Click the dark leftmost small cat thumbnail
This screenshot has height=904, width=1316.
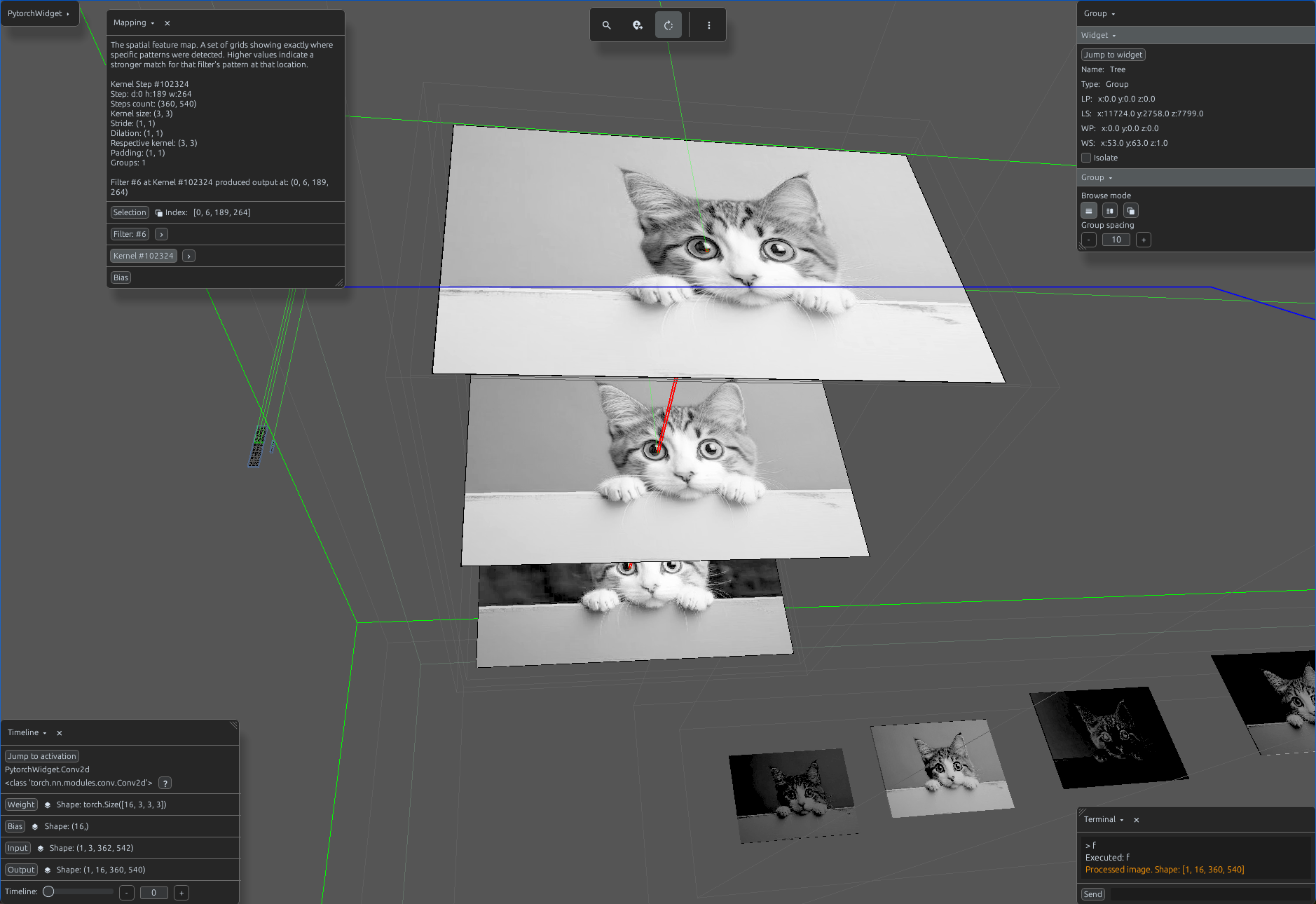pos(793,795)
